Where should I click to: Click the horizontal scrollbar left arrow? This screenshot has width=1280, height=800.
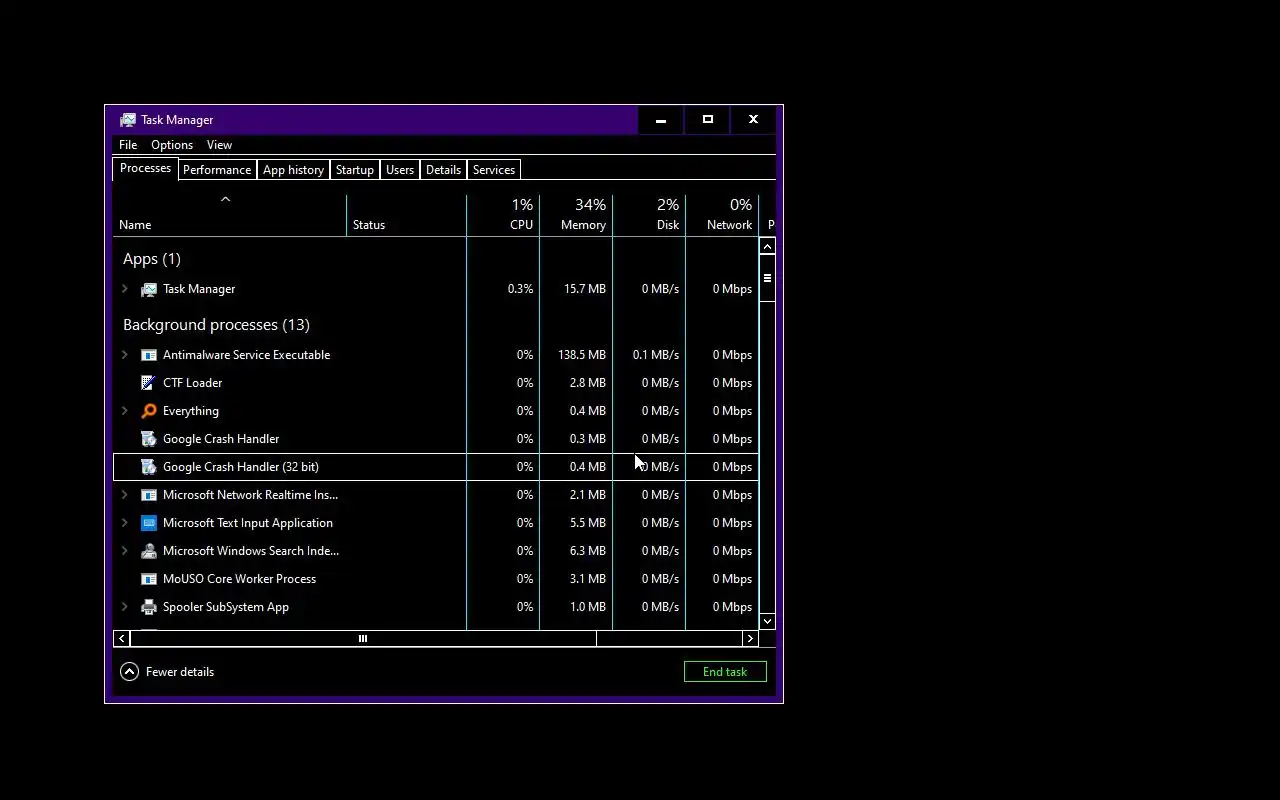(x=121, y=638)
